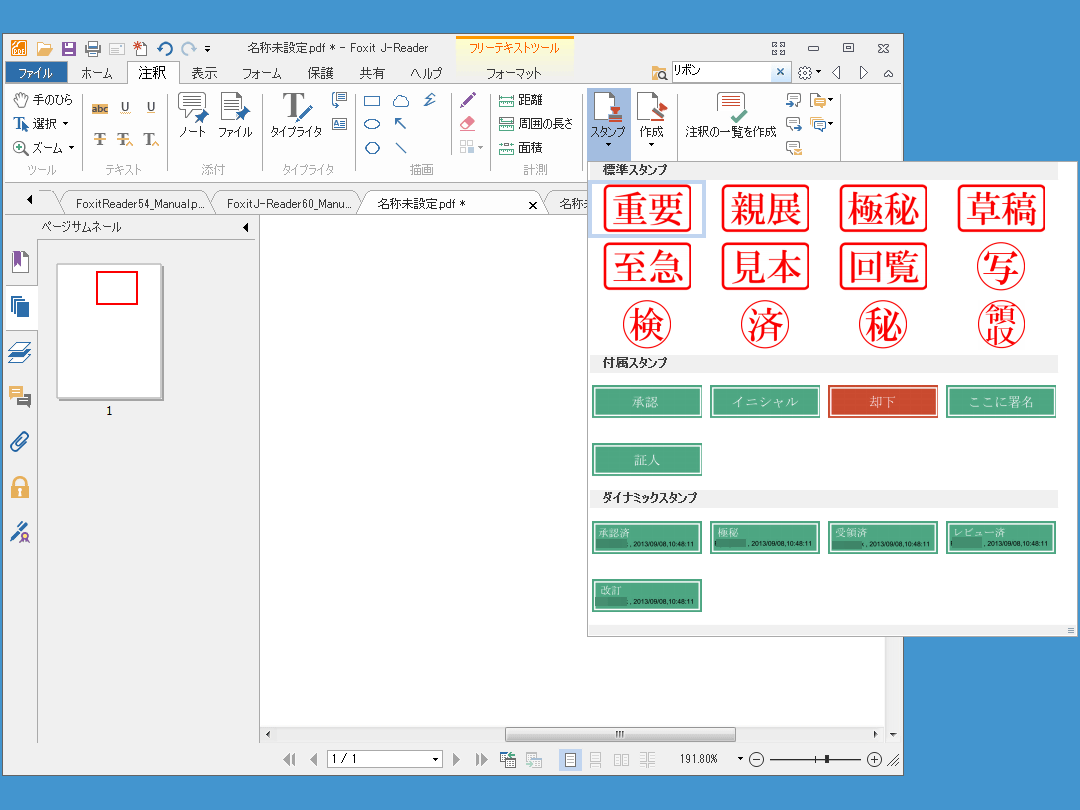Redo the last undone action

click(x=189, y=48)
